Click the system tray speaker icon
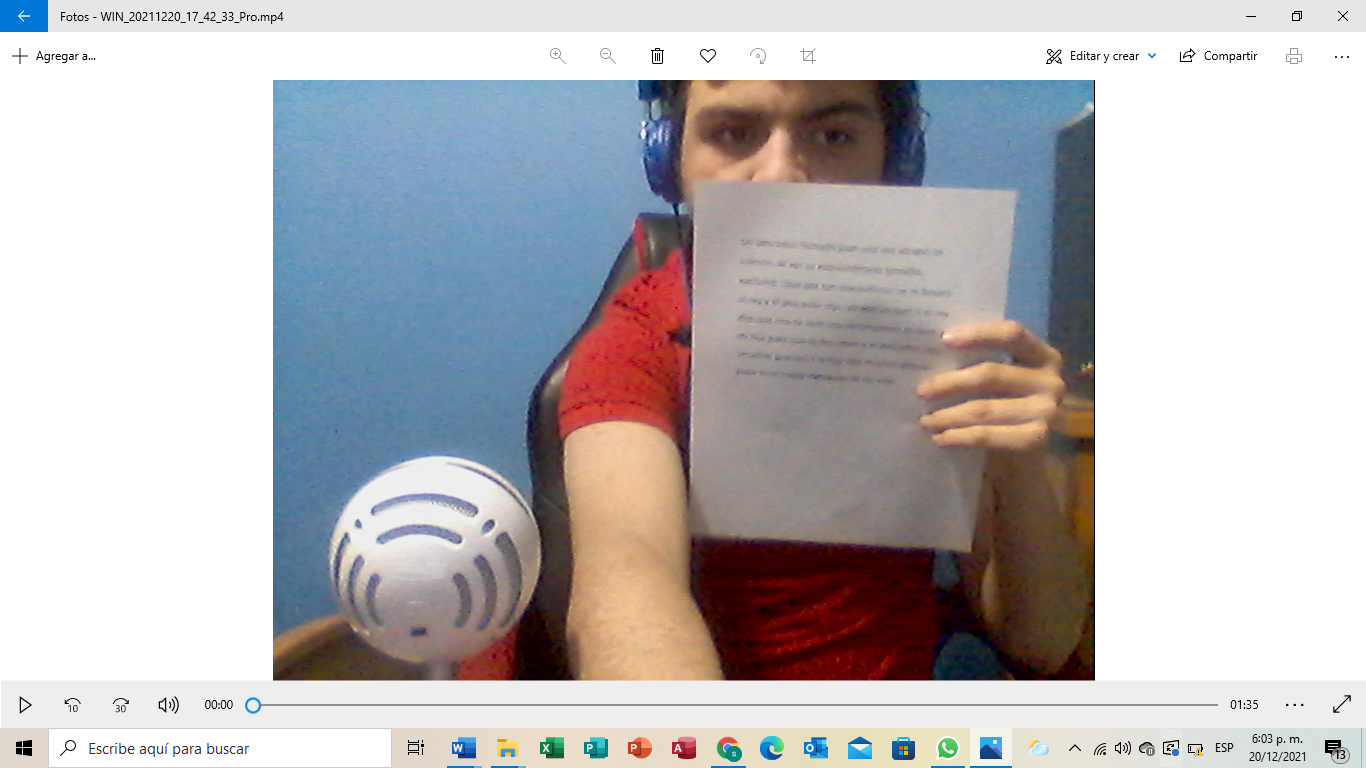1366x768 pixels. pos(1123,748)
